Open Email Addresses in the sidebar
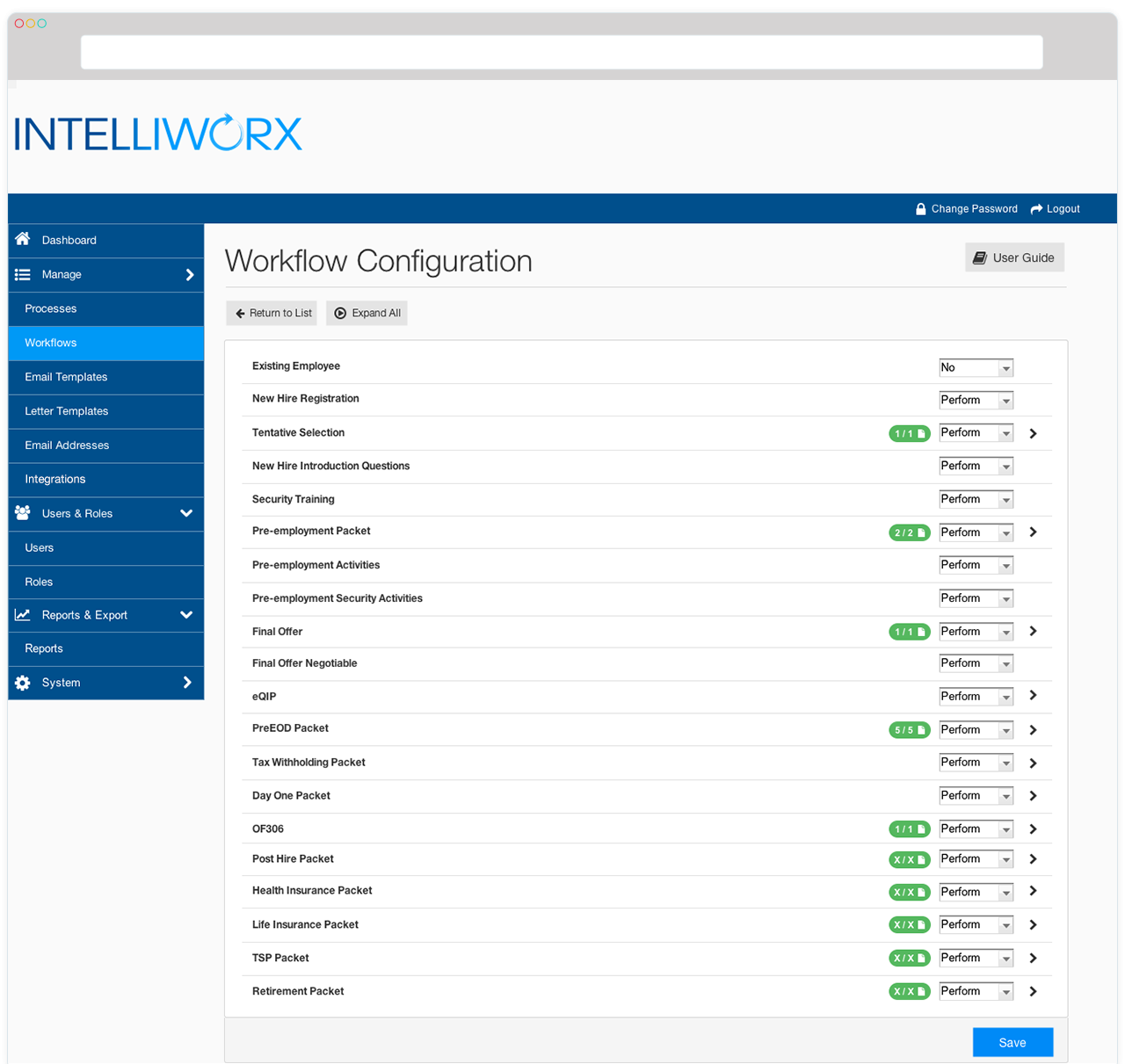The image size is (1125, 1064). point(106,445)
